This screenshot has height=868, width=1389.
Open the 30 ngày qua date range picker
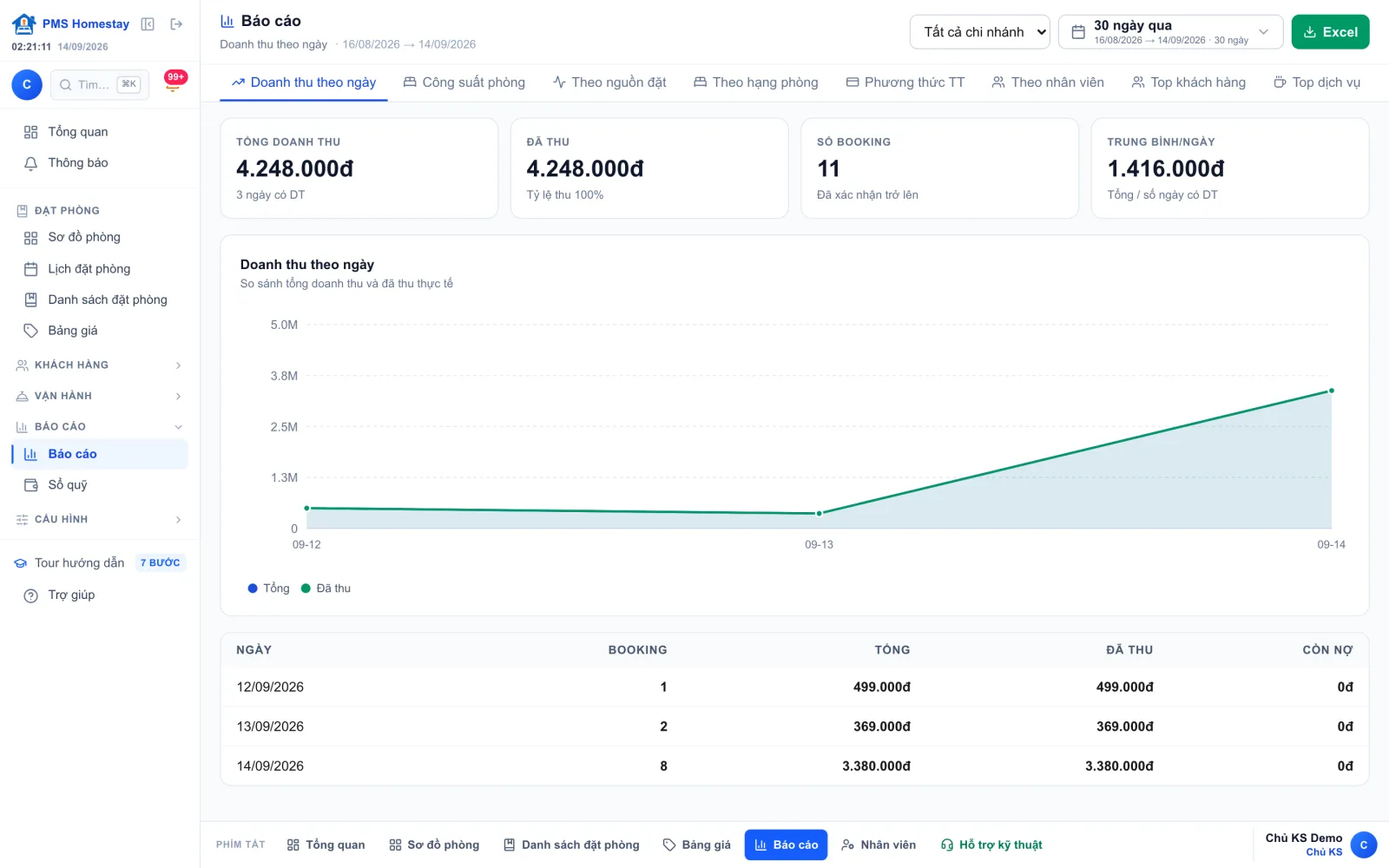click(x=1170, y=32)
